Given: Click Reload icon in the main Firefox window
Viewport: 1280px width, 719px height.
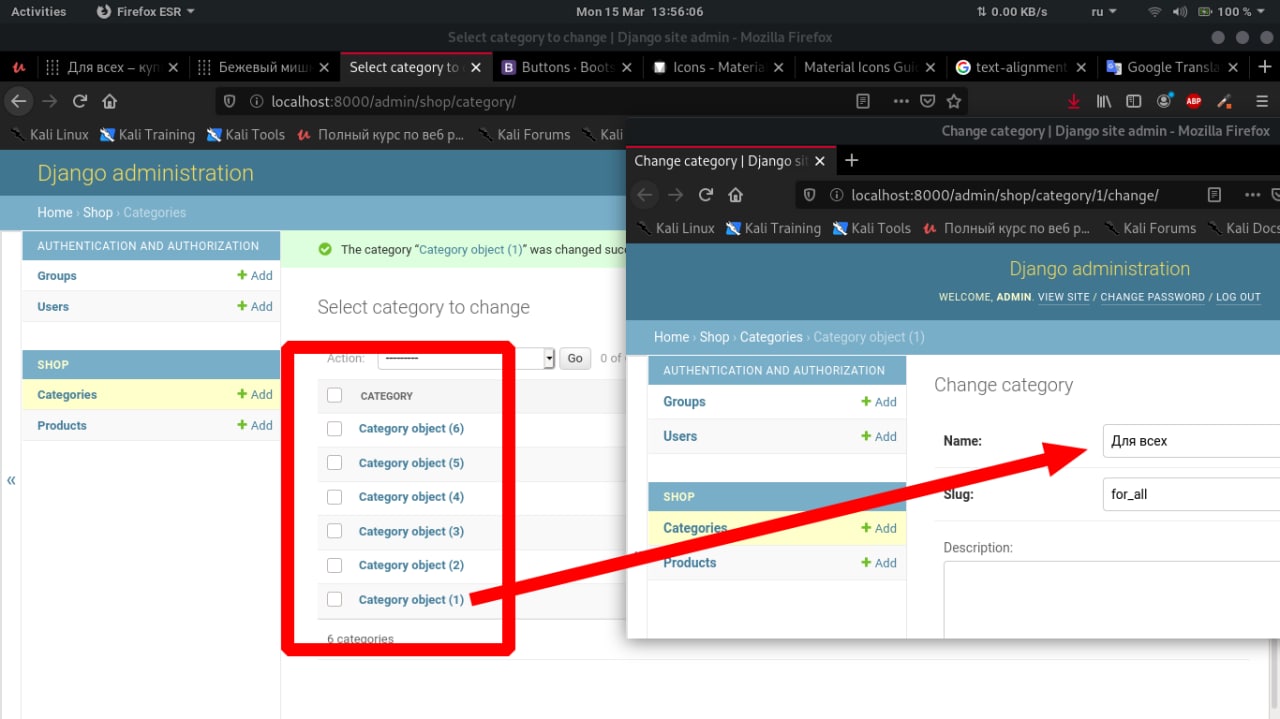Looking at the screenshot, I should (80, 101).
